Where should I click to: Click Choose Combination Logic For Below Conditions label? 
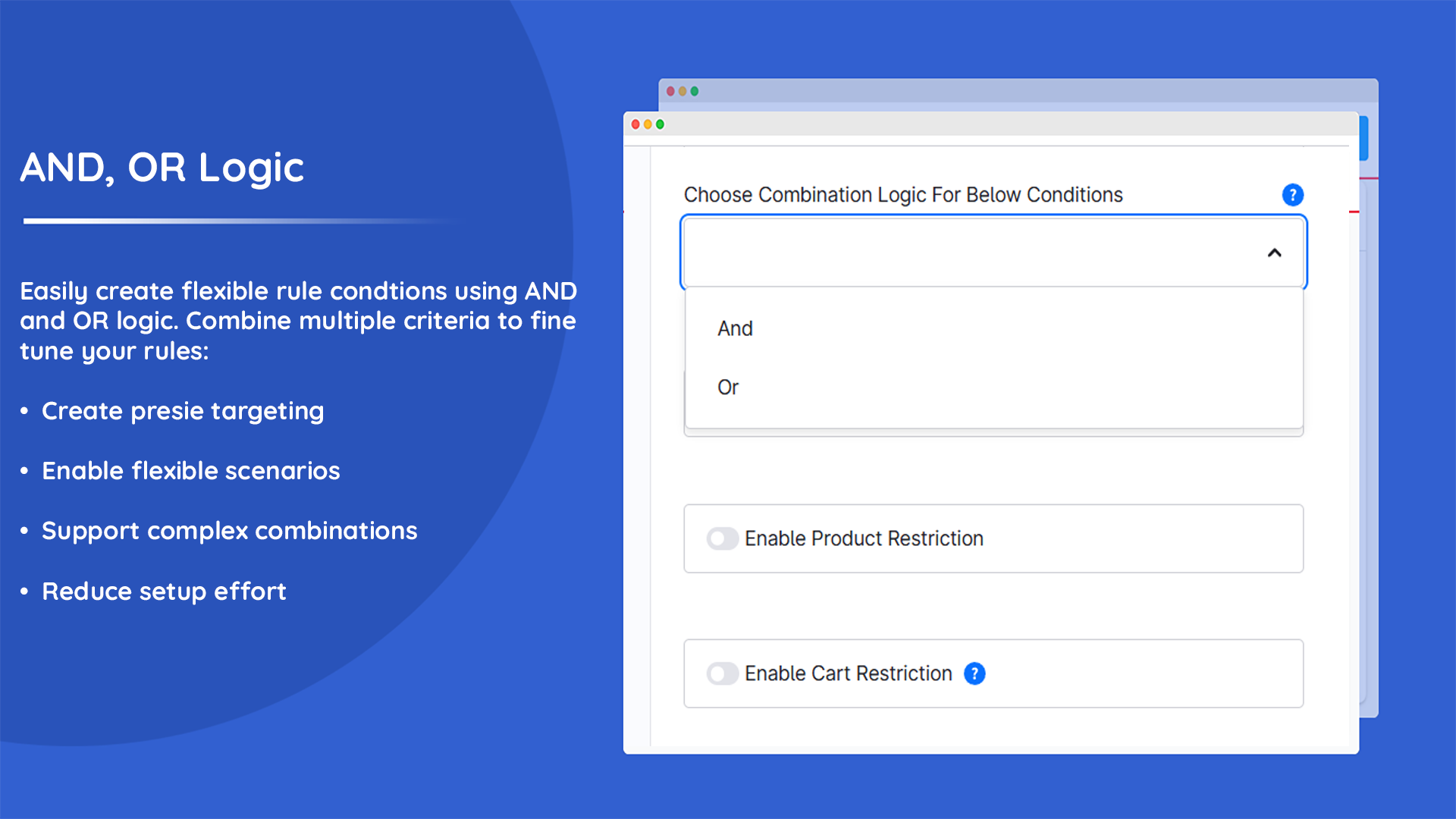pyautogui.click(x=902, y=195)
